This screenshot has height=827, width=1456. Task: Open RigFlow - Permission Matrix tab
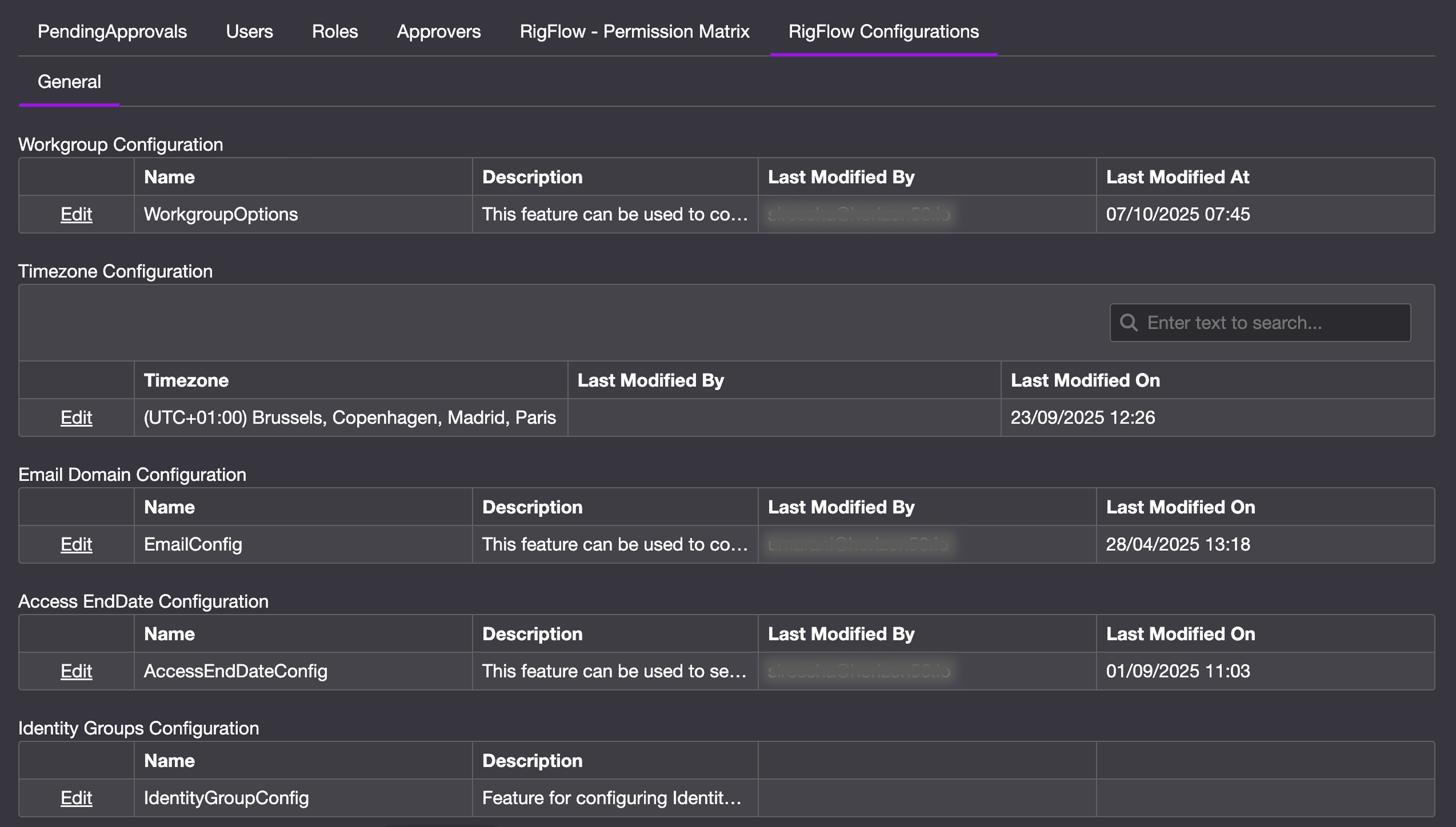point(634,31)
